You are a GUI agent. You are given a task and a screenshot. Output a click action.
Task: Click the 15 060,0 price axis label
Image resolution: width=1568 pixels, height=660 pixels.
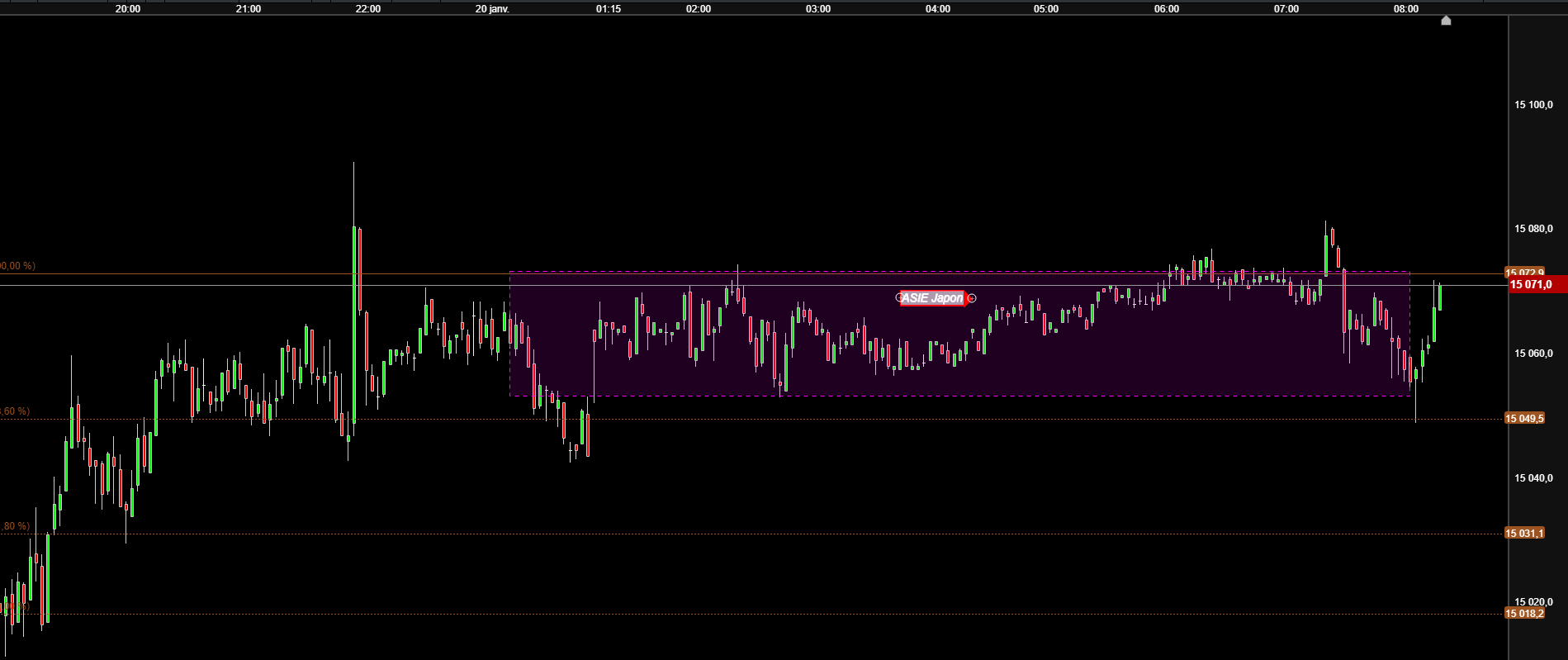click(1533, 354)
